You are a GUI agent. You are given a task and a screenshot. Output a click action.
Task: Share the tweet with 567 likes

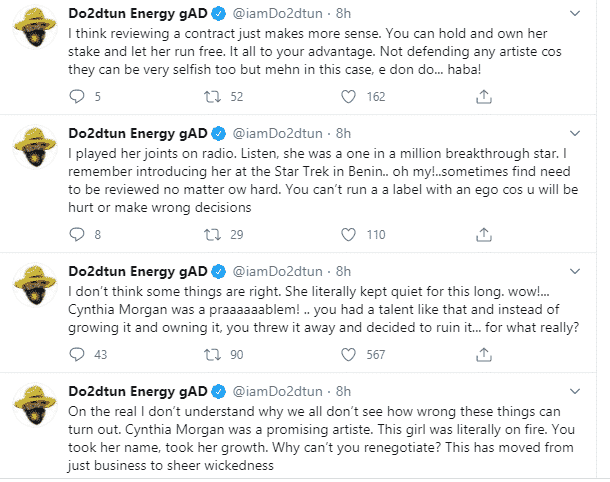[482, 355]
